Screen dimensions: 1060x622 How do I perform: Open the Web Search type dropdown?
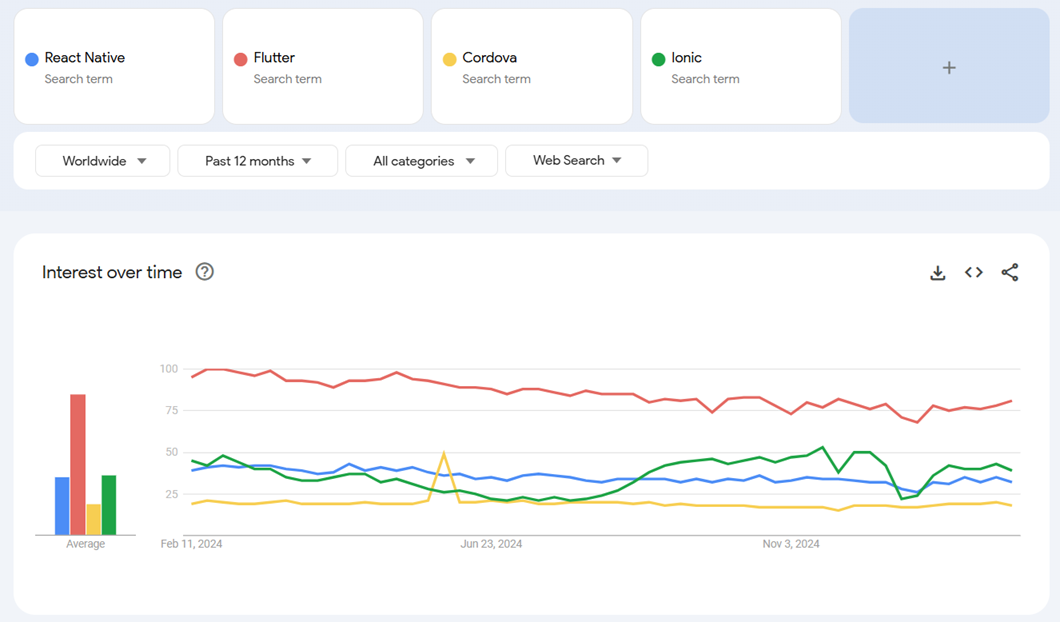[x=577, y=160]
